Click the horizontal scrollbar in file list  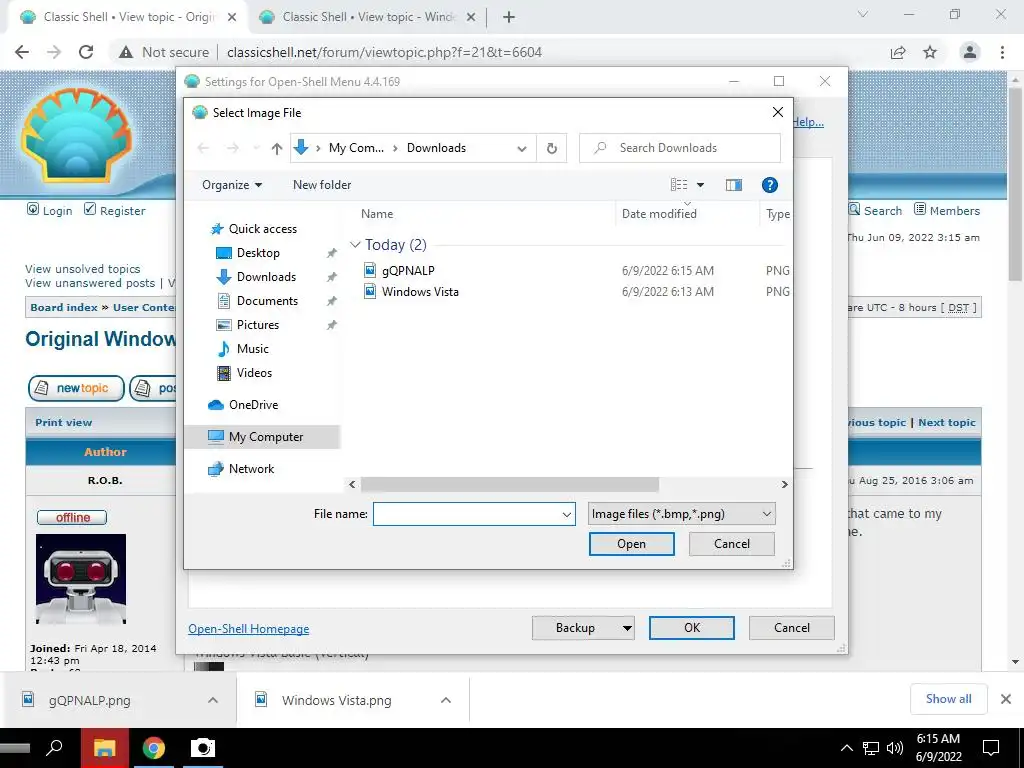click(x=509, y=485)
